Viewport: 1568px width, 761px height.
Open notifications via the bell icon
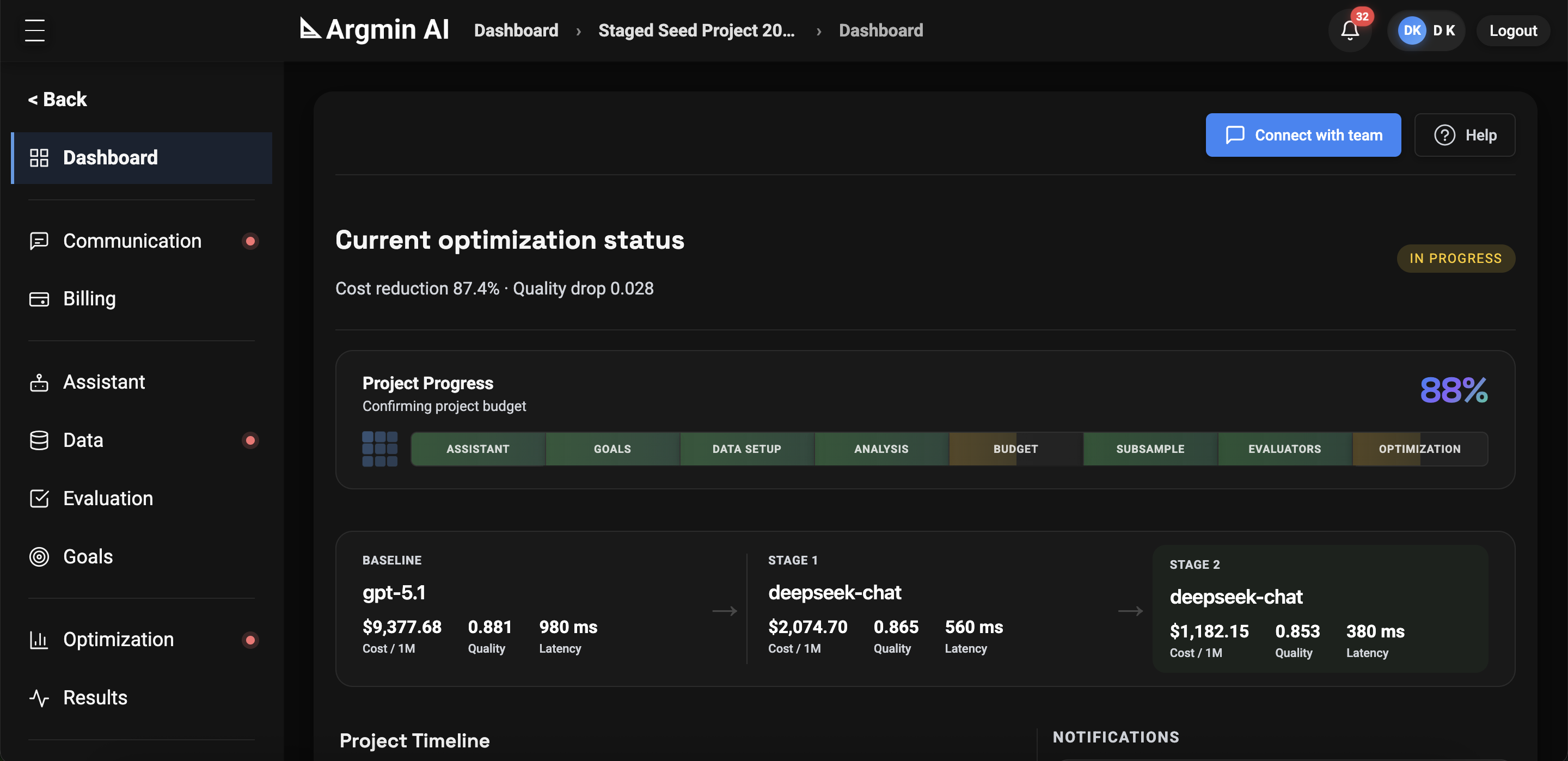(x=1350, y=30)
